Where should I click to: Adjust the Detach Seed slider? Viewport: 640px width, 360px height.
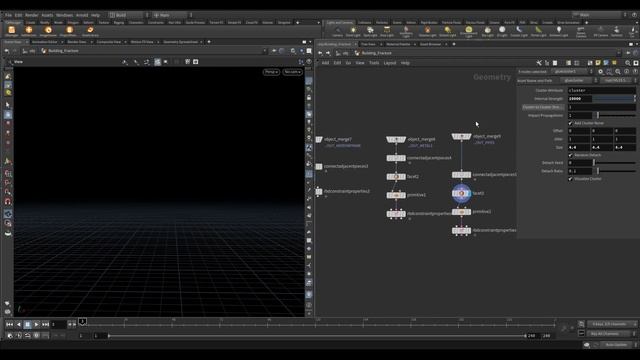click(614, 162)
